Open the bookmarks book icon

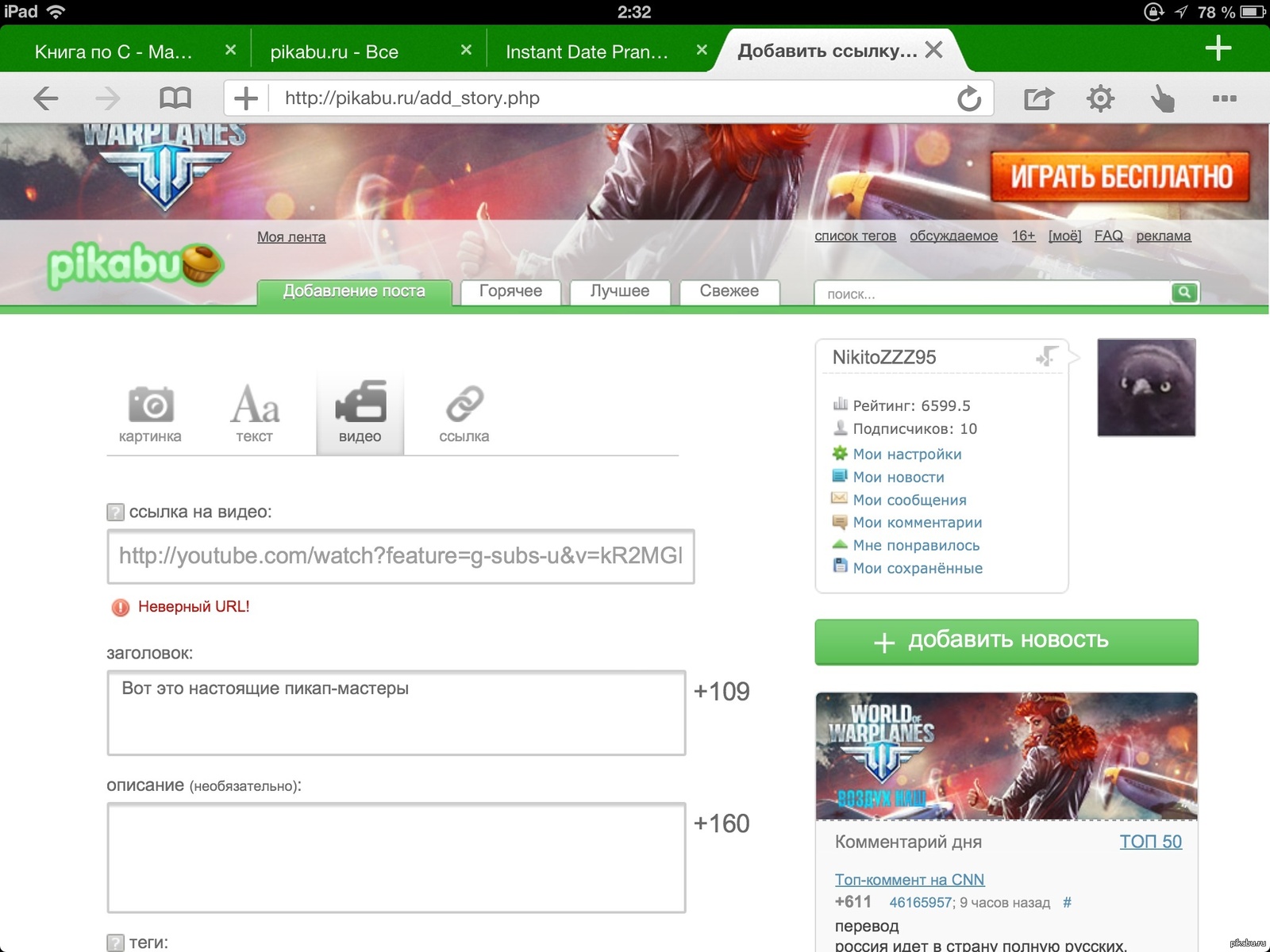175,98
